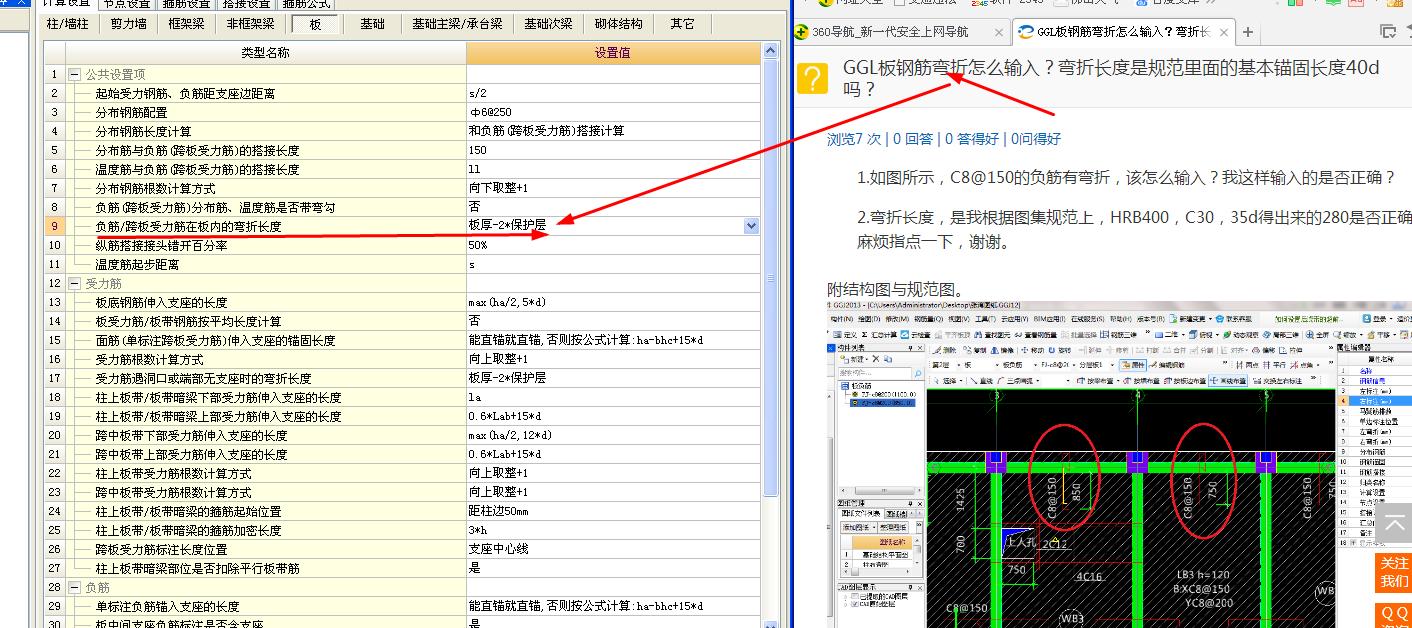Click 否 value in row 8

click(613, 207)
